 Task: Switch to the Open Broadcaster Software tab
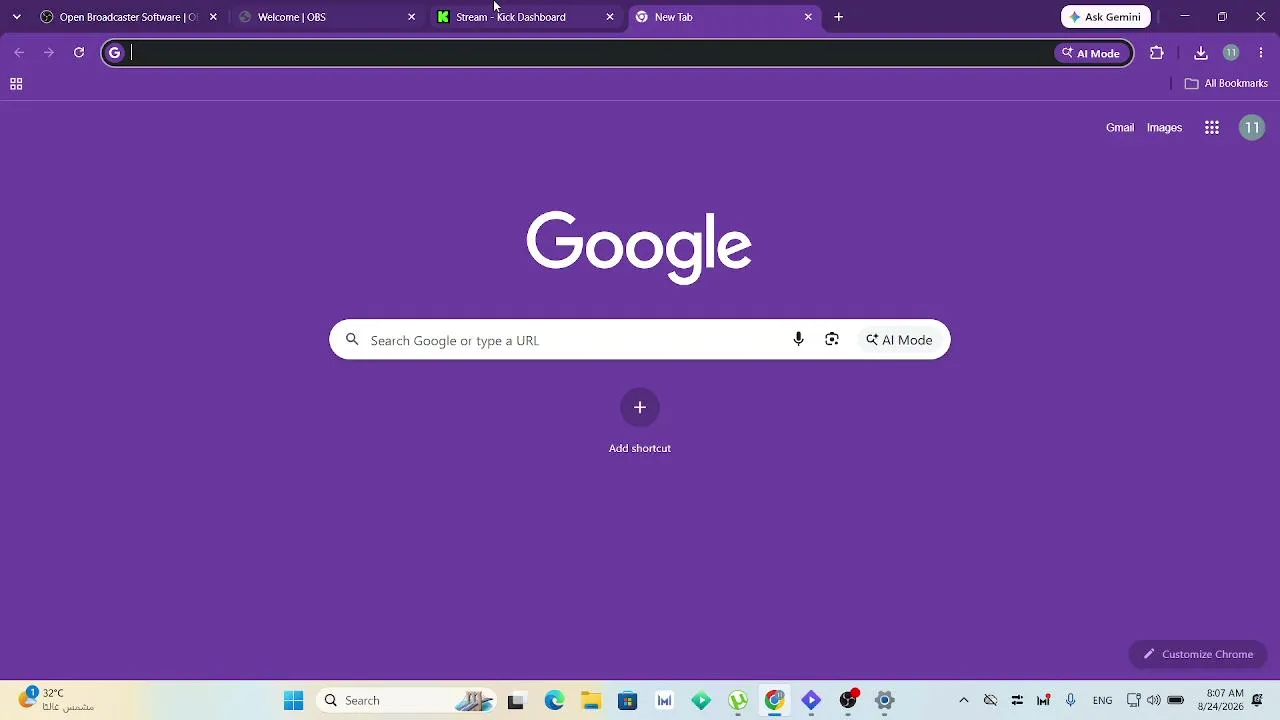pyautogui.click(x=128, y=17)
